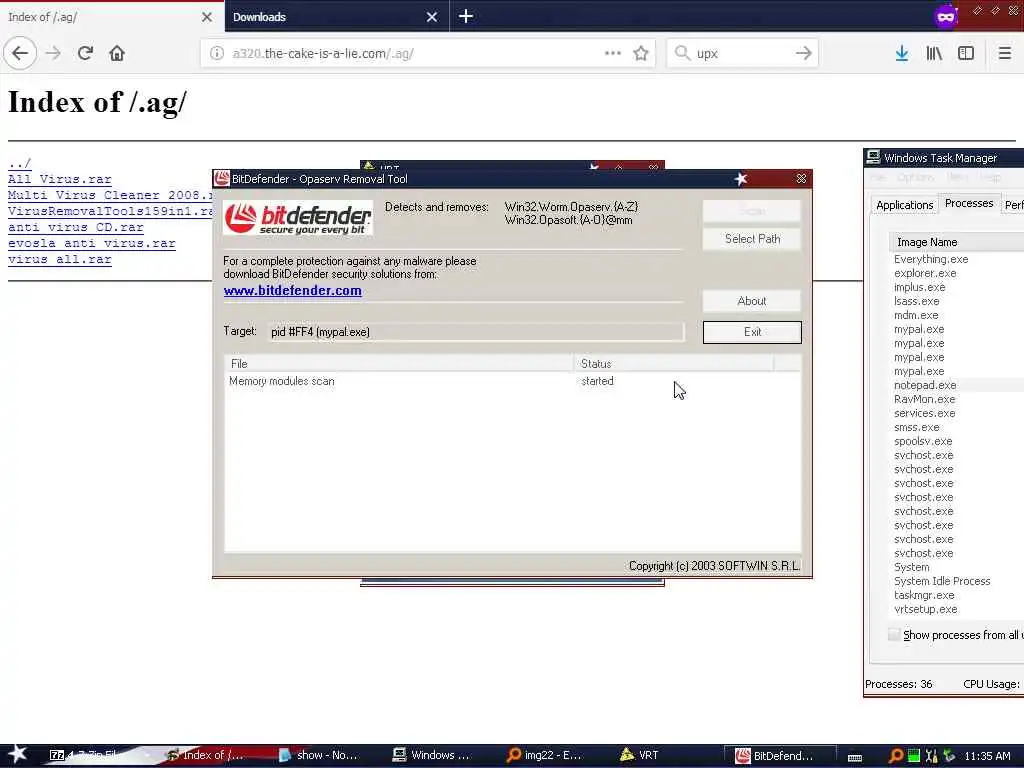The height and width of the screenshot is (768, 1024).
Task: Switch to Windows Task Manager taskbar item
Action: point(432,755)
